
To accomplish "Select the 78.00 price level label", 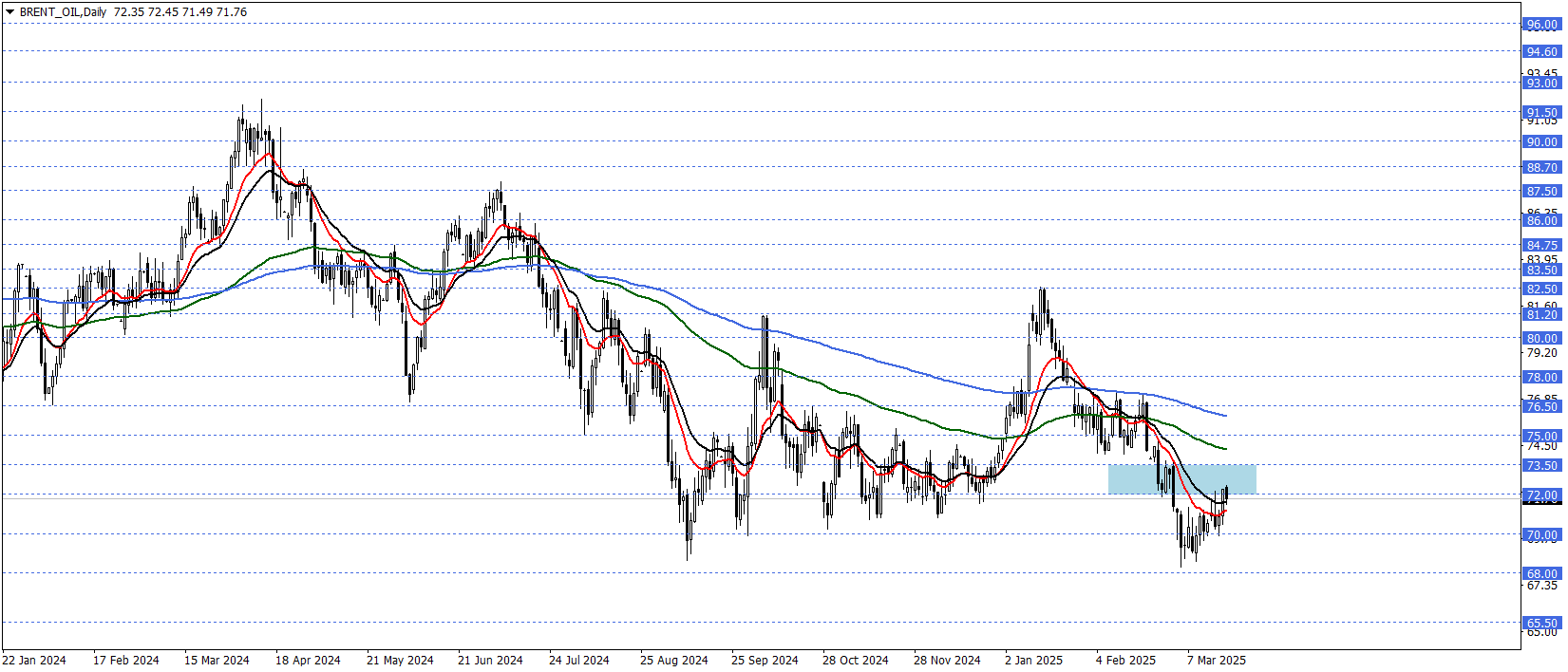I will pos(1542,378).
